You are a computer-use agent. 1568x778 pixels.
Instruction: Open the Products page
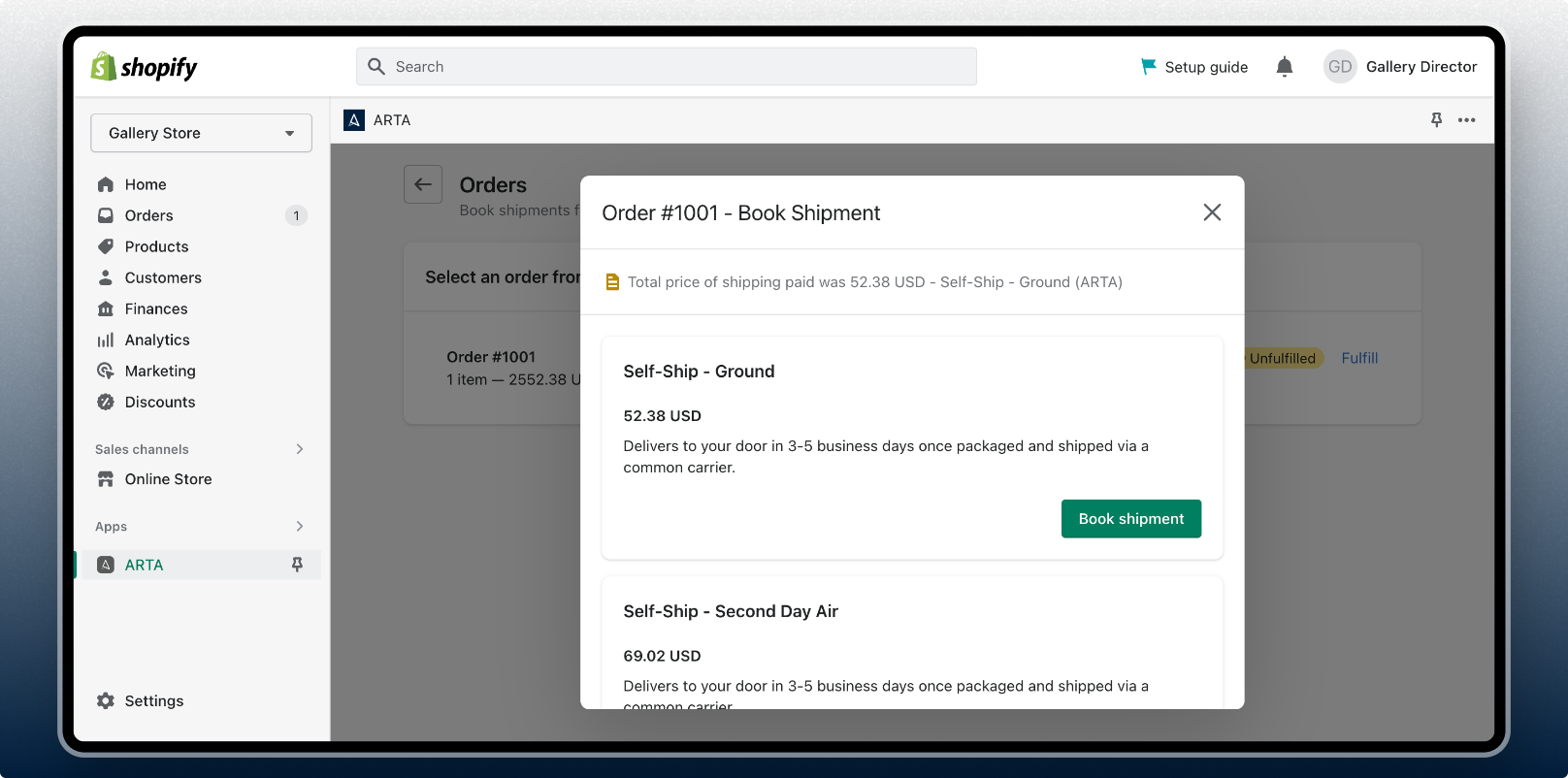click(156, 246)
